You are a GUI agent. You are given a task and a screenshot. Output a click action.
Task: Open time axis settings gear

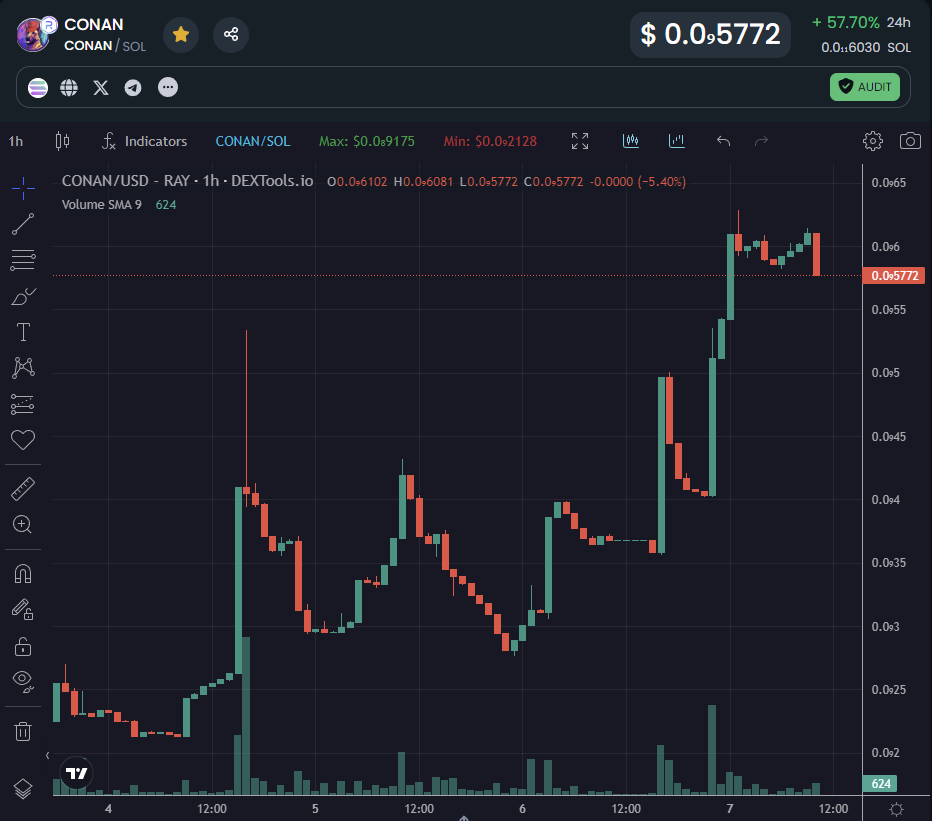click(896, 809)
